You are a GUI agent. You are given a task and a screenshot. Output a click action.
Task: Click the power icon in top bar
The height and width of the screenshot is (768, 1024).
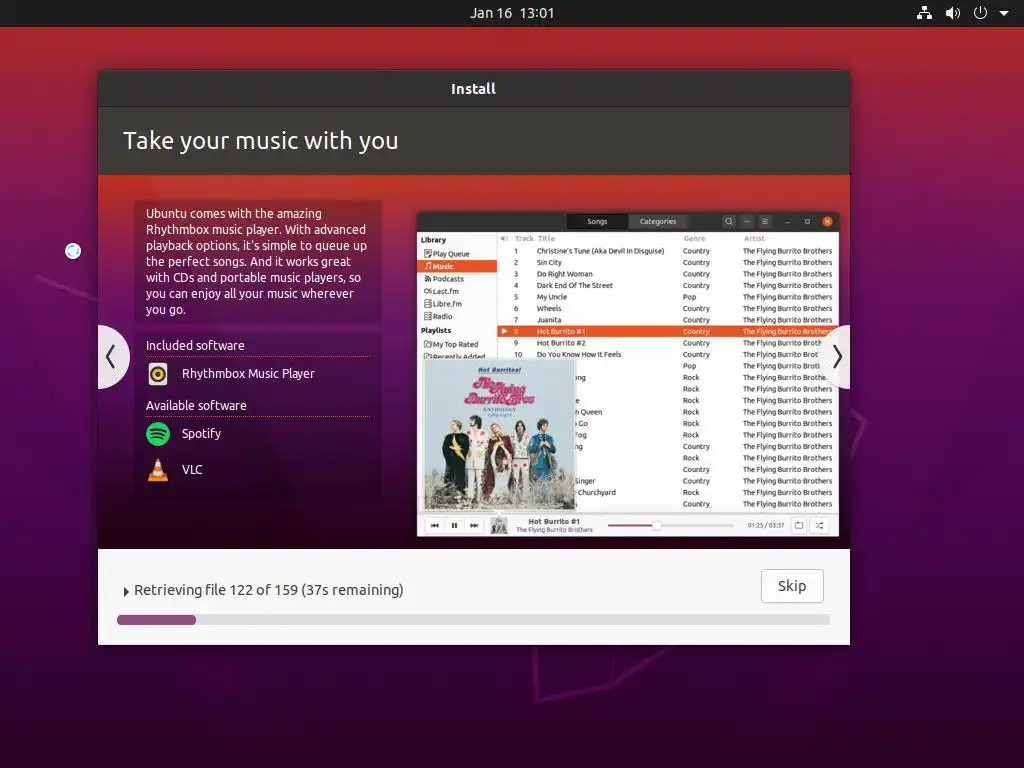[x=980, y=13]
